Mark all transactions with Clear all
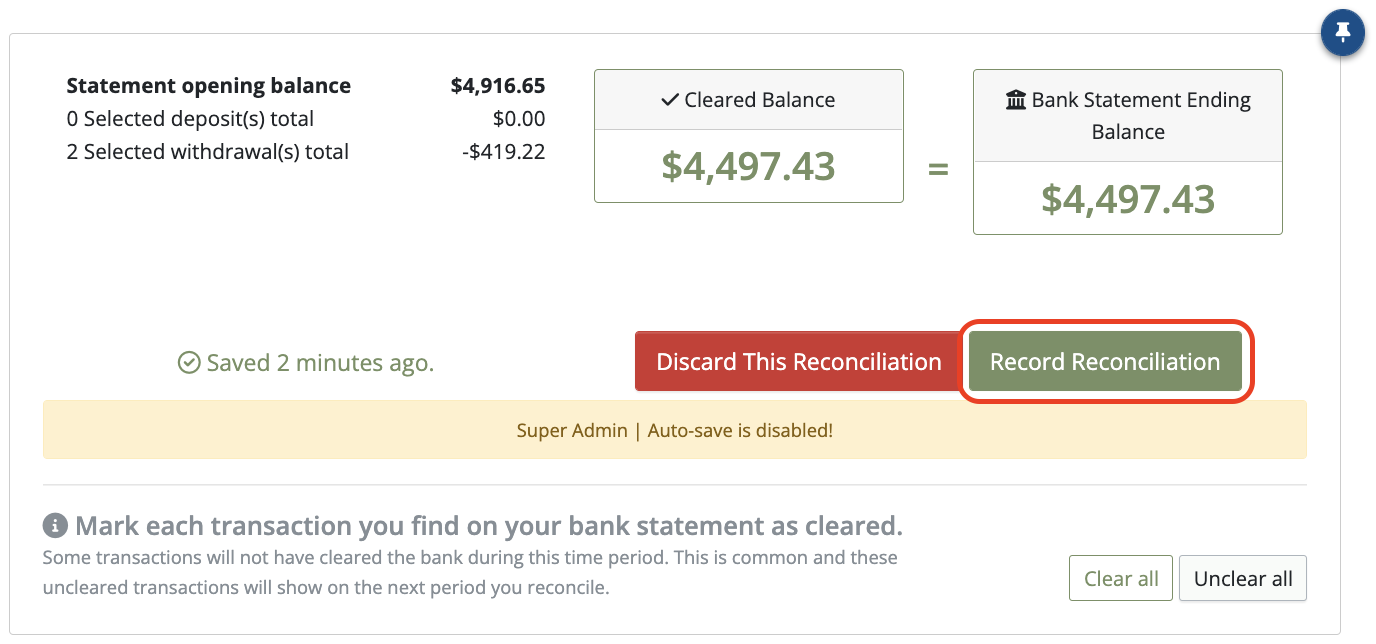Screen dimensions: 1376x644 pyautogui.click(x=1121, y=579)
